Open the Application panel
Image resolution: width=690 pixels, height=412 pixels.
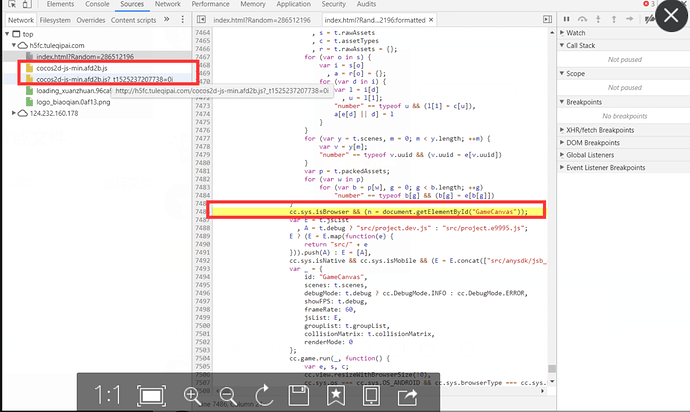tap(294, 4)
